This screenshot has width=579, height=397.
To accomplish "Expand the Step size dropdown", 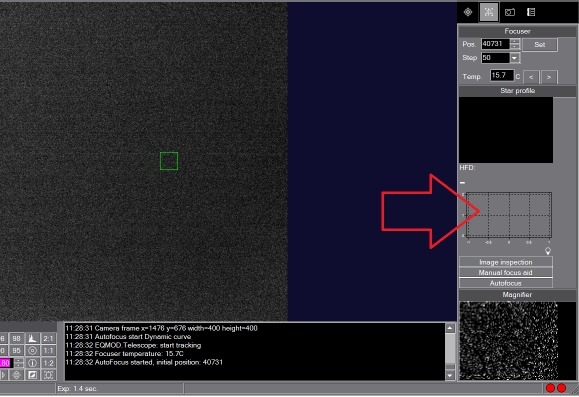I will click(515, 58).
